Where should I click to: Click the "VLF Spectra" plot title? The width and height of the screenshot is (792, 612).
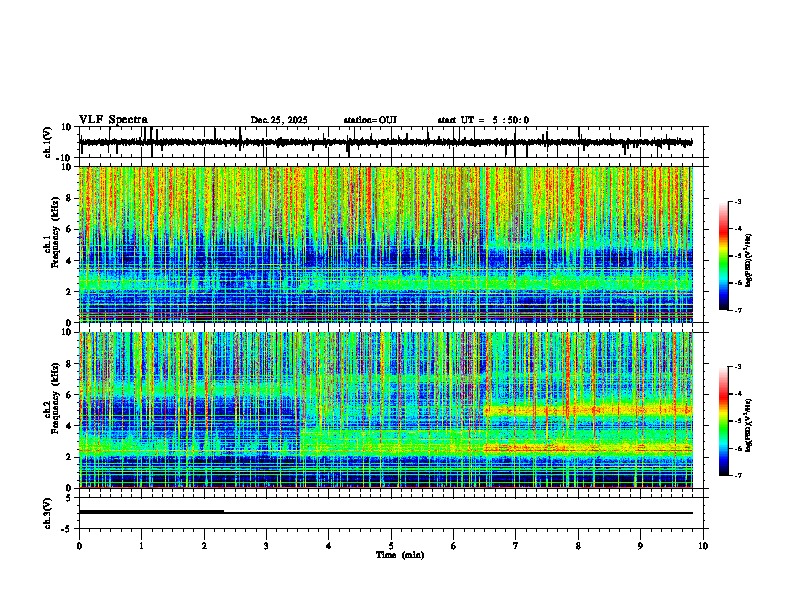coord(113,120)
